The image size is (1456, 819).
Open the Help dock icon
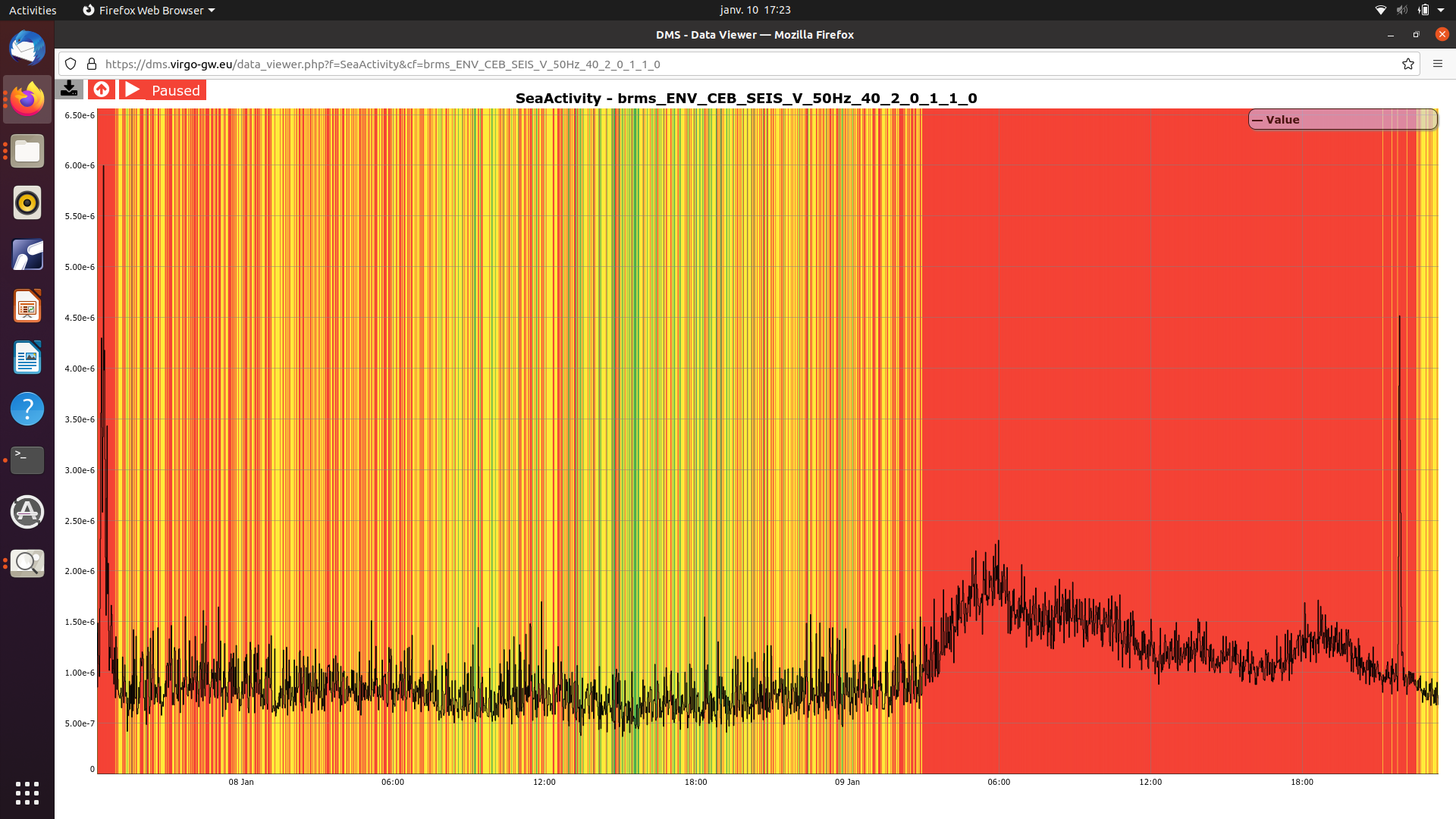pyautogui.click(x=27, y=409)
